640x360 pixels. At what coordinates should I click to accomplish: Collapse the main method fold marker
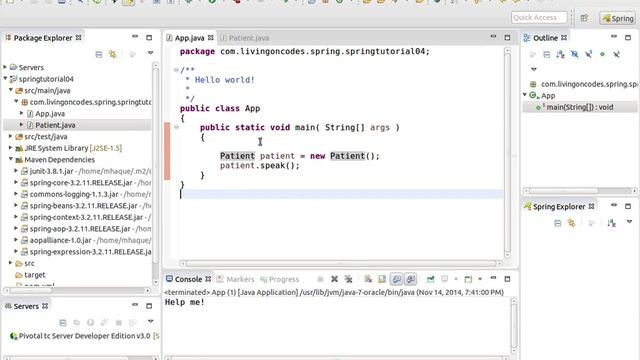point(176,127)
